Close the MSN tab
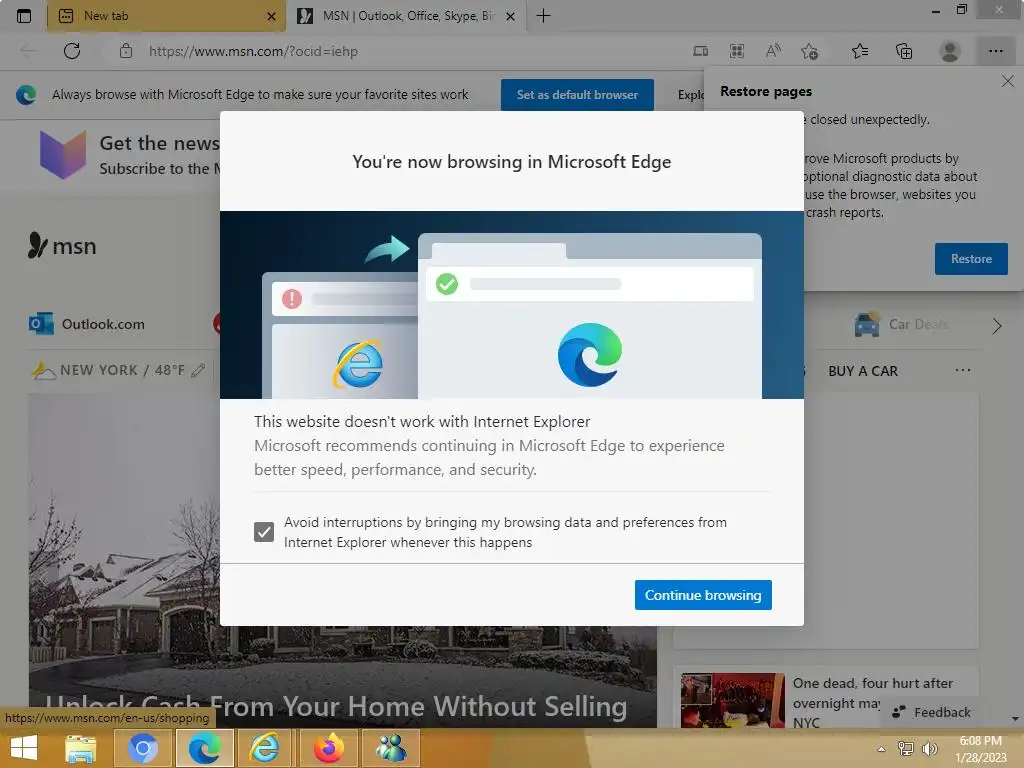The height and width of the screenshot is (768, 1024). coord(511,16)
